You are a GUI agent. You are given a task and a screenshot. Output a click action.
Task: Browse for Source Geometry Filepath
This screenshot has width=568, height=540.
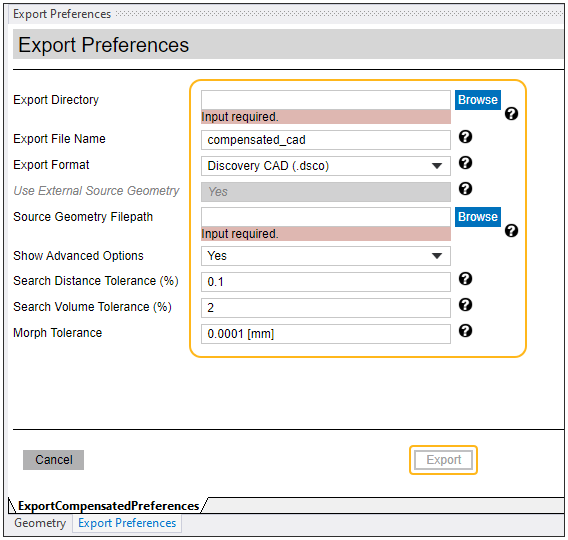[x=478, y=217]
